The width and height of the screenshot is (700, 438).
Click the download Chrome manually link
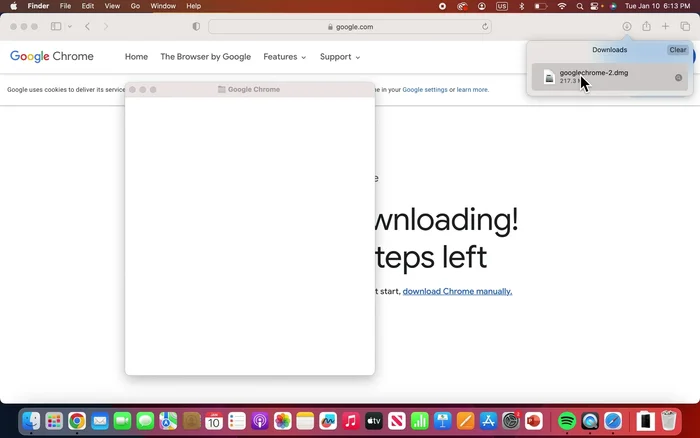[457, 291]
